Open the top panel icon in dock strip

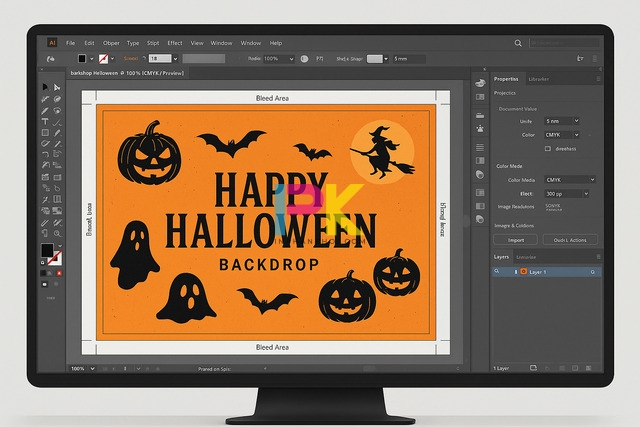[x=478, y=82]
